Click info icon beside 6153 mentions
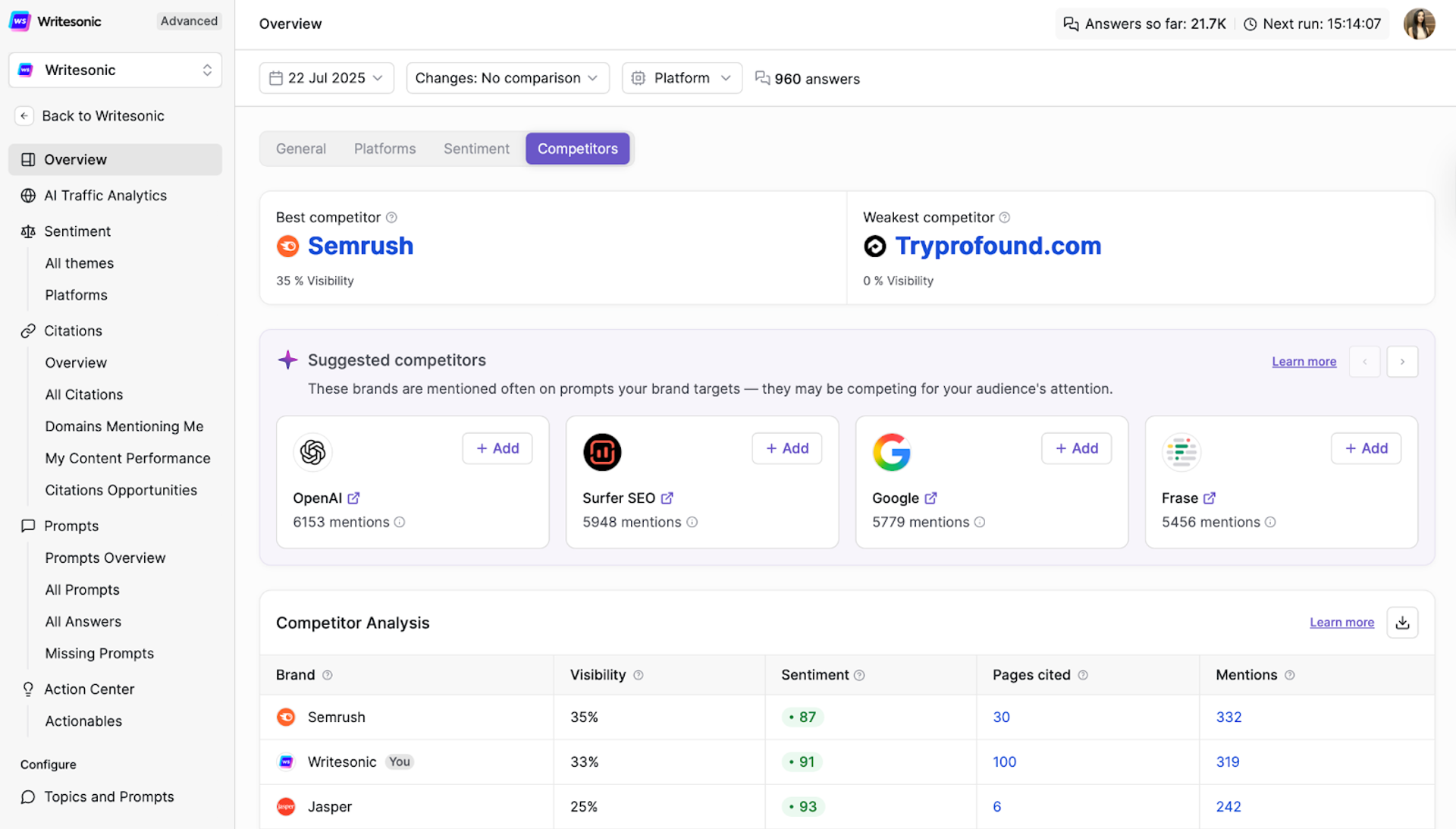This screenshot has width=1456, height=829. click(400, 523)
